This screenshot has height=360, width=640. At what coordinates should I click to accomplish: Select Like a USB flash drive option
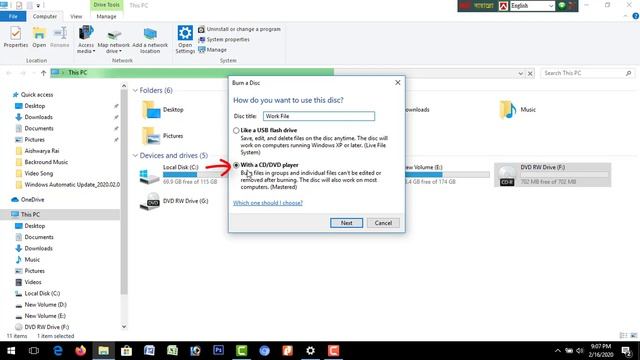[x=236, y=131]
